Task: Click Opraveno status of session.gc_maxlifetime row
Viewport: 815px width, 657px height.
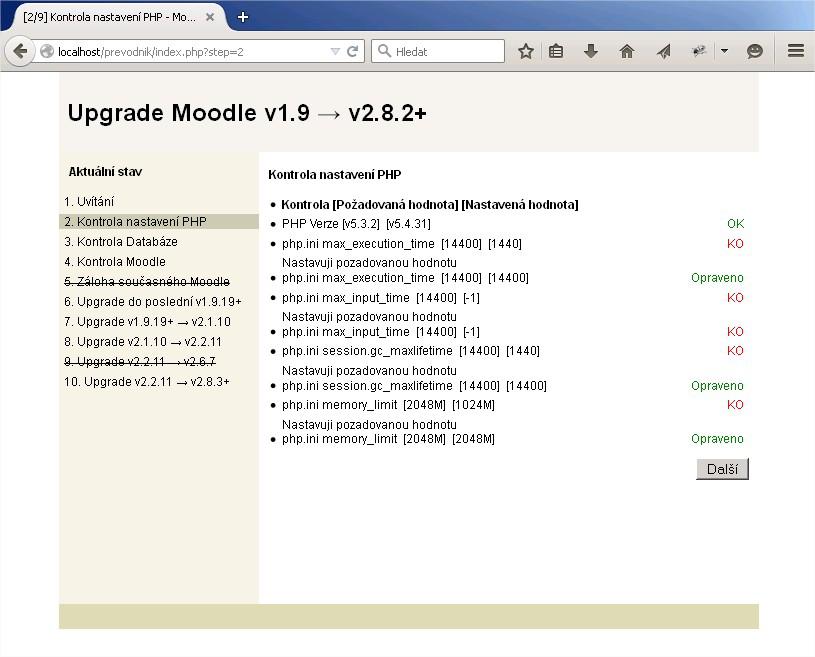Action: (x=717, y=386)
